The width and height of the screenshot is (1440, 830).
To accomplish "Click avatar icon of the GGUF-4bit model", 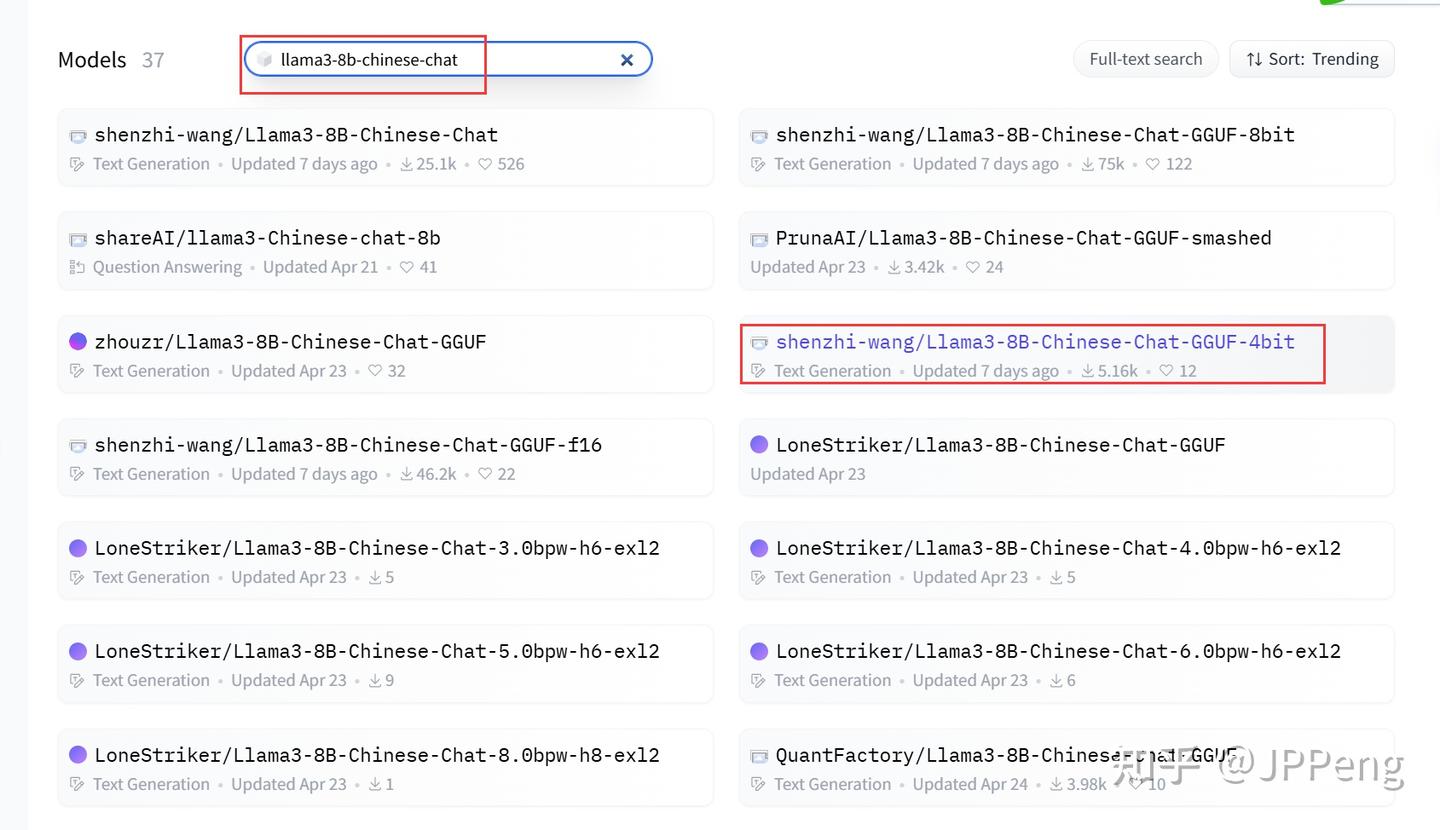I will [759, 342].
